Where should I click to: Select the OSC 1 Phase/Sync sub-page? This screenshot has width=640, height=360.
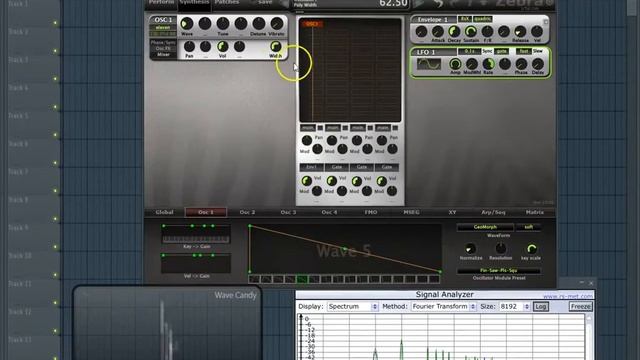[x=163, y=42]
